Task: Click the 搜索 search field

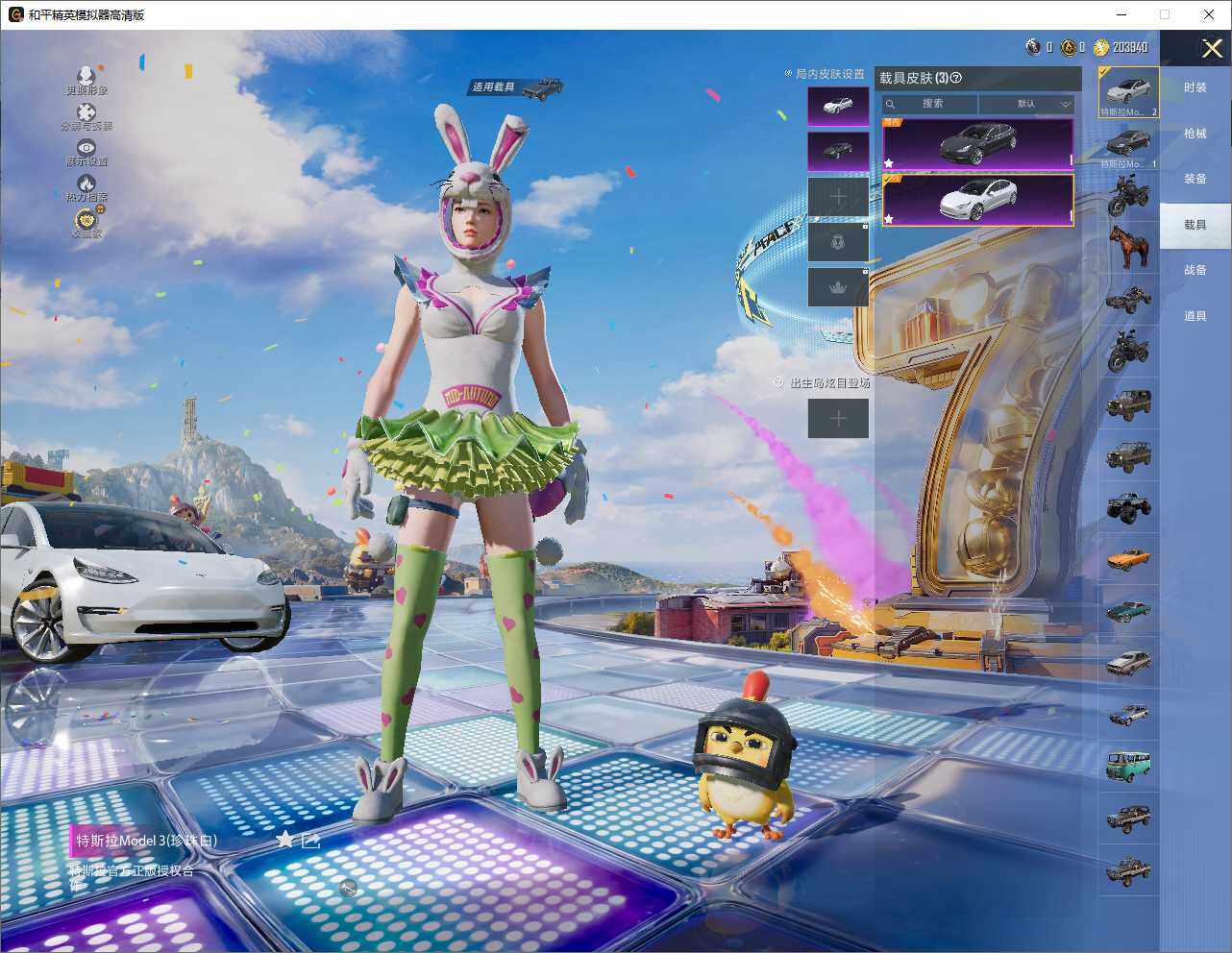Action: coord(930,104)
